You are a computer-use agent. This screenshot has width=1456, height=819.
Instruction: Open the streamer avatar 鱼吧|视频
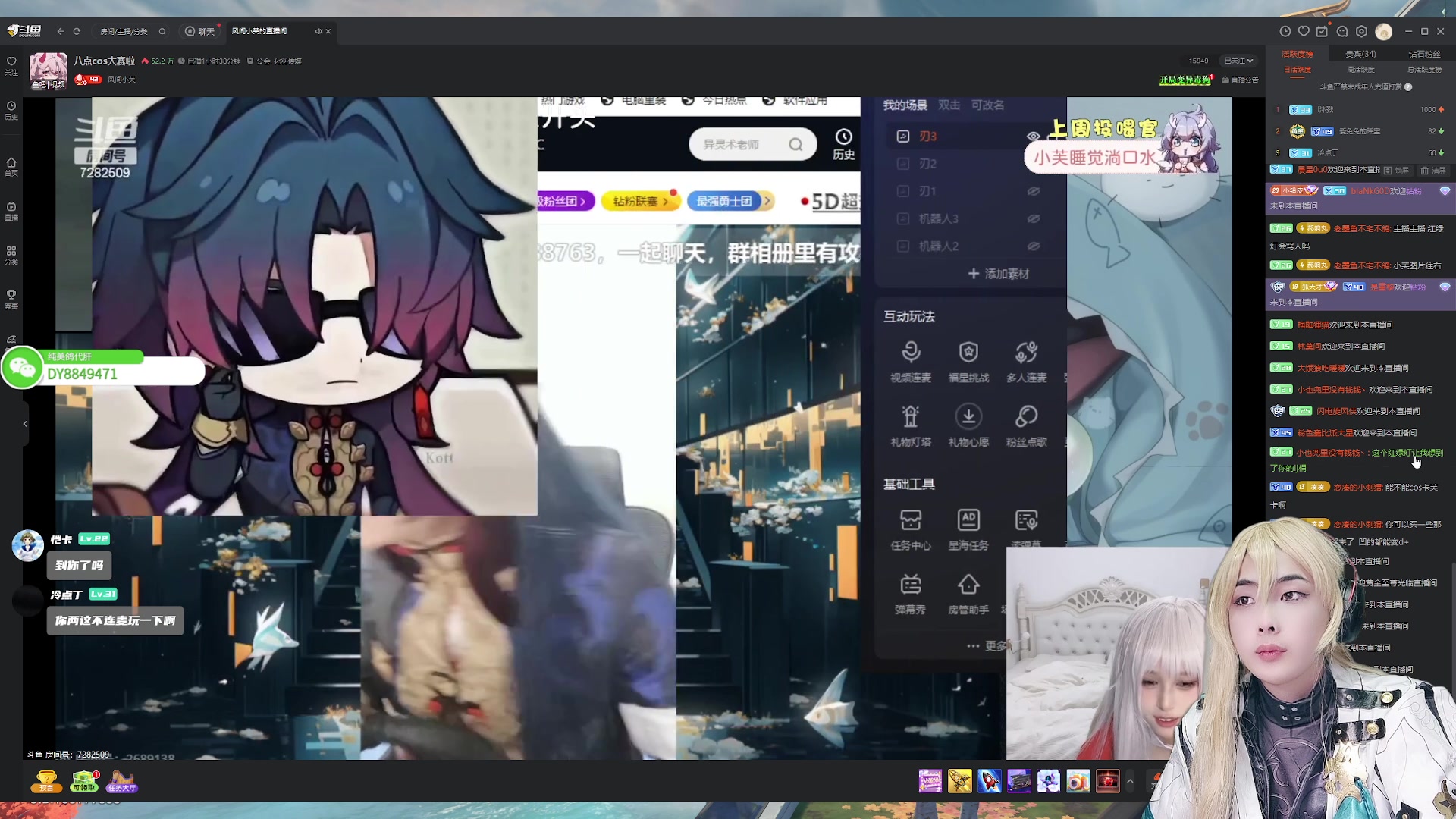(x=48, y=71)
